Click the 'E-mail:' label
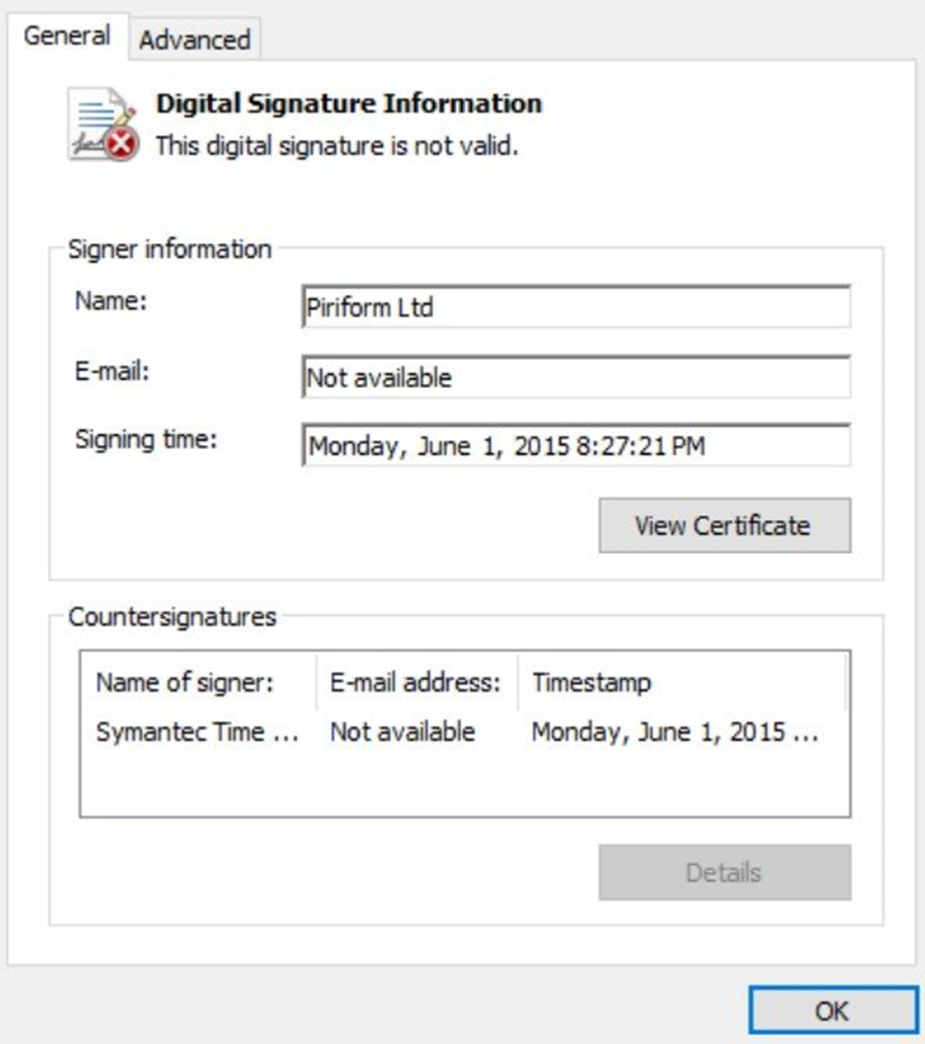 point(112,371)
